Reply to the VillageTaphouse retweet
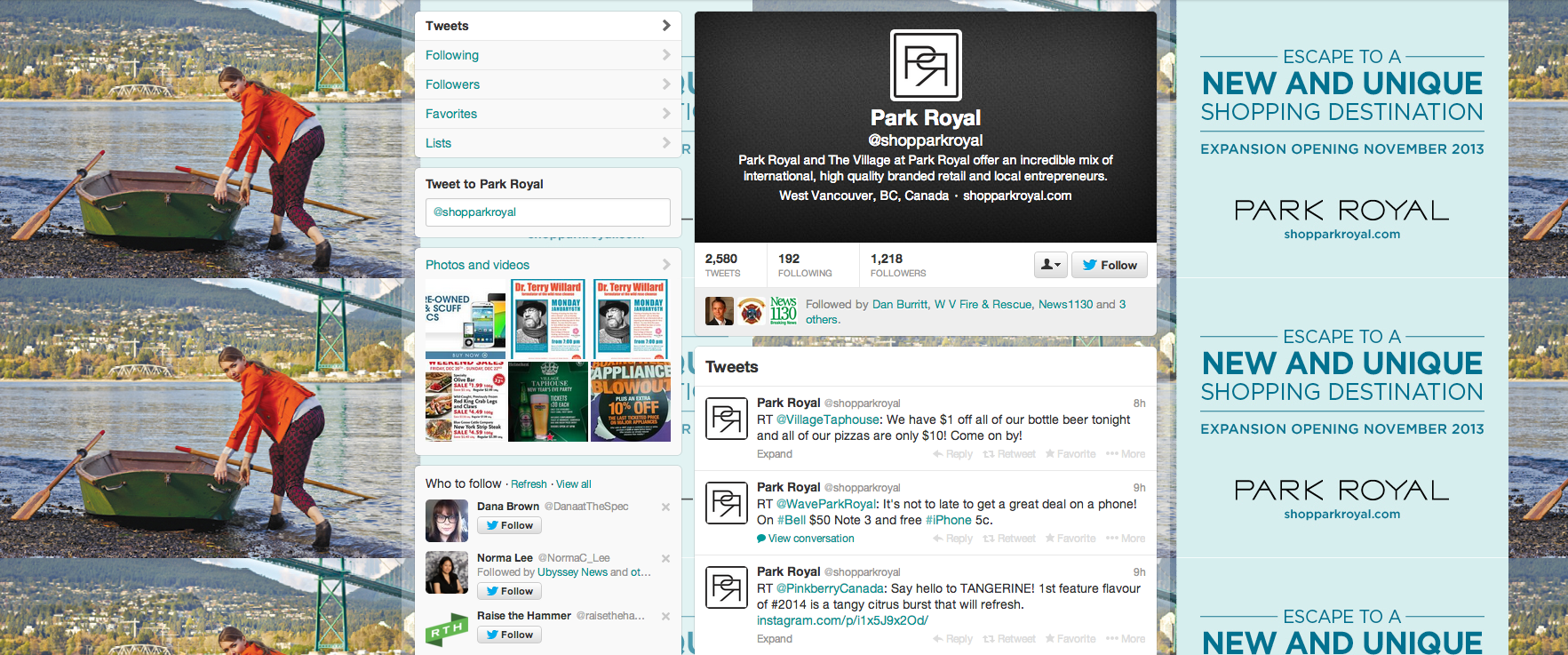Image resolution: width=1568 pixels, height=655 pixels. [953, 454]
